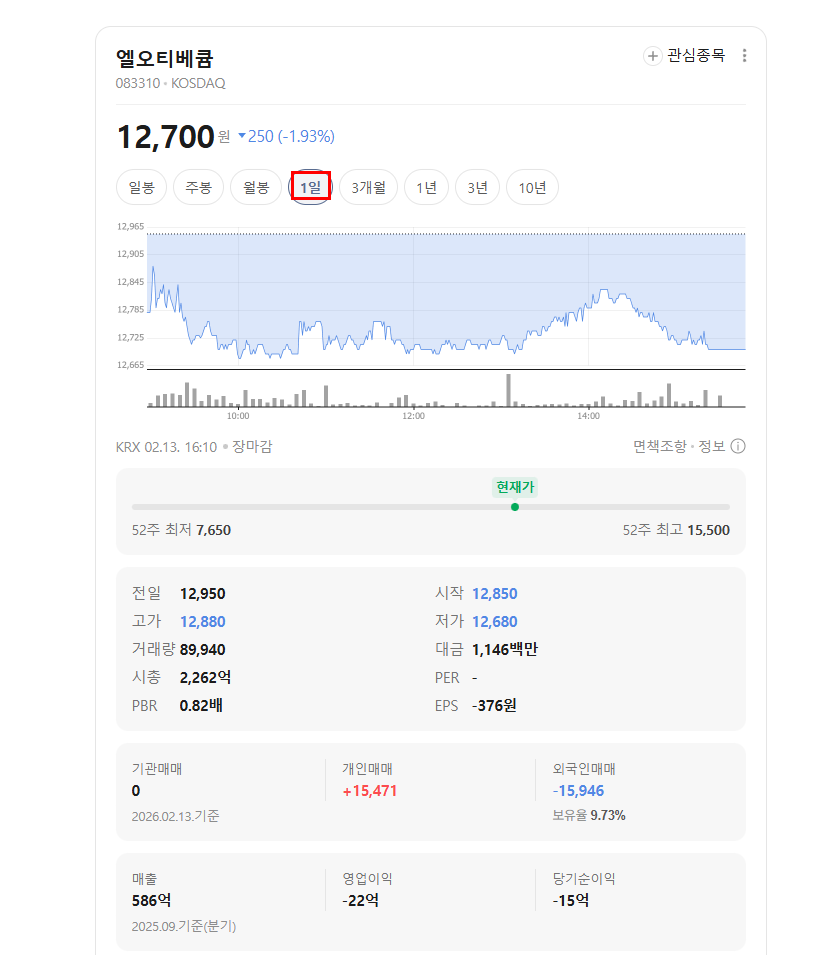Click the 장마감 market status text

point(251,446)
